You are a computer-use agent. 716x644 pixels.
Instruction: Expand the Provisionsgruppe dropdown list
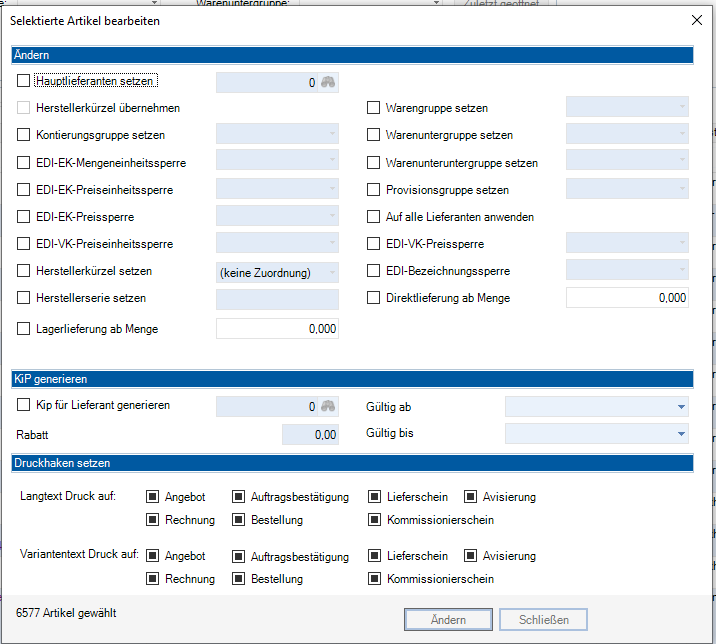click(x=682, y=190)
